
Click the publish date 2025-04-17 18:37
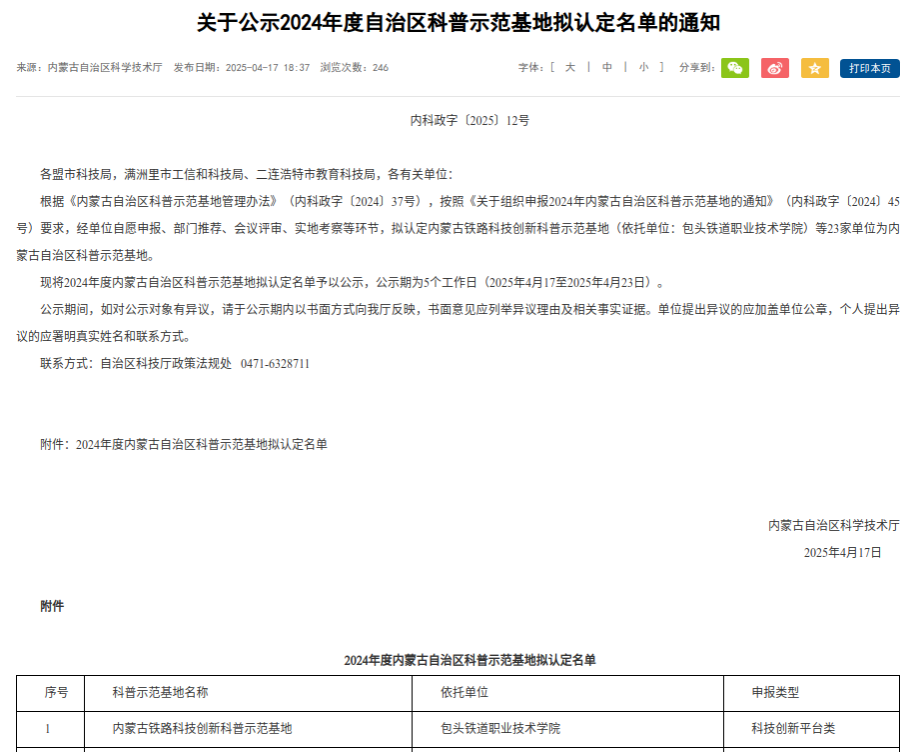[268, 67]
